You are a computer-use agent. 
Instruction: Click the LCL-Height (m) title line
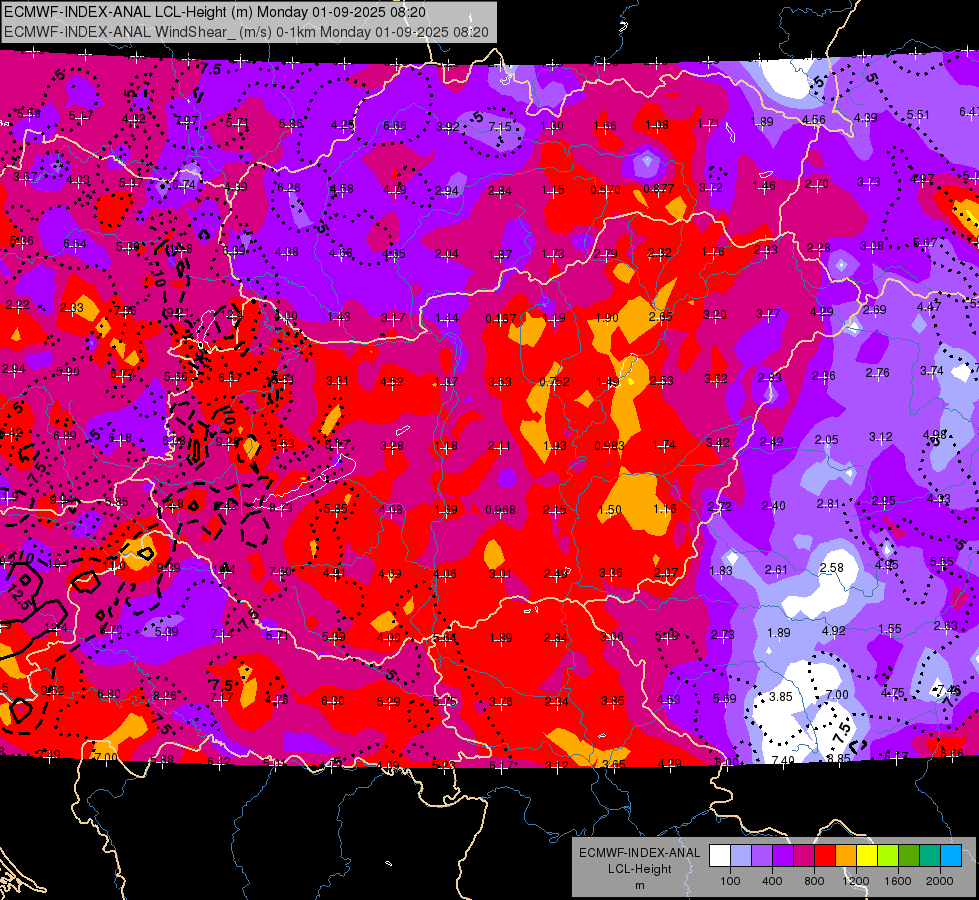(215, 12)
